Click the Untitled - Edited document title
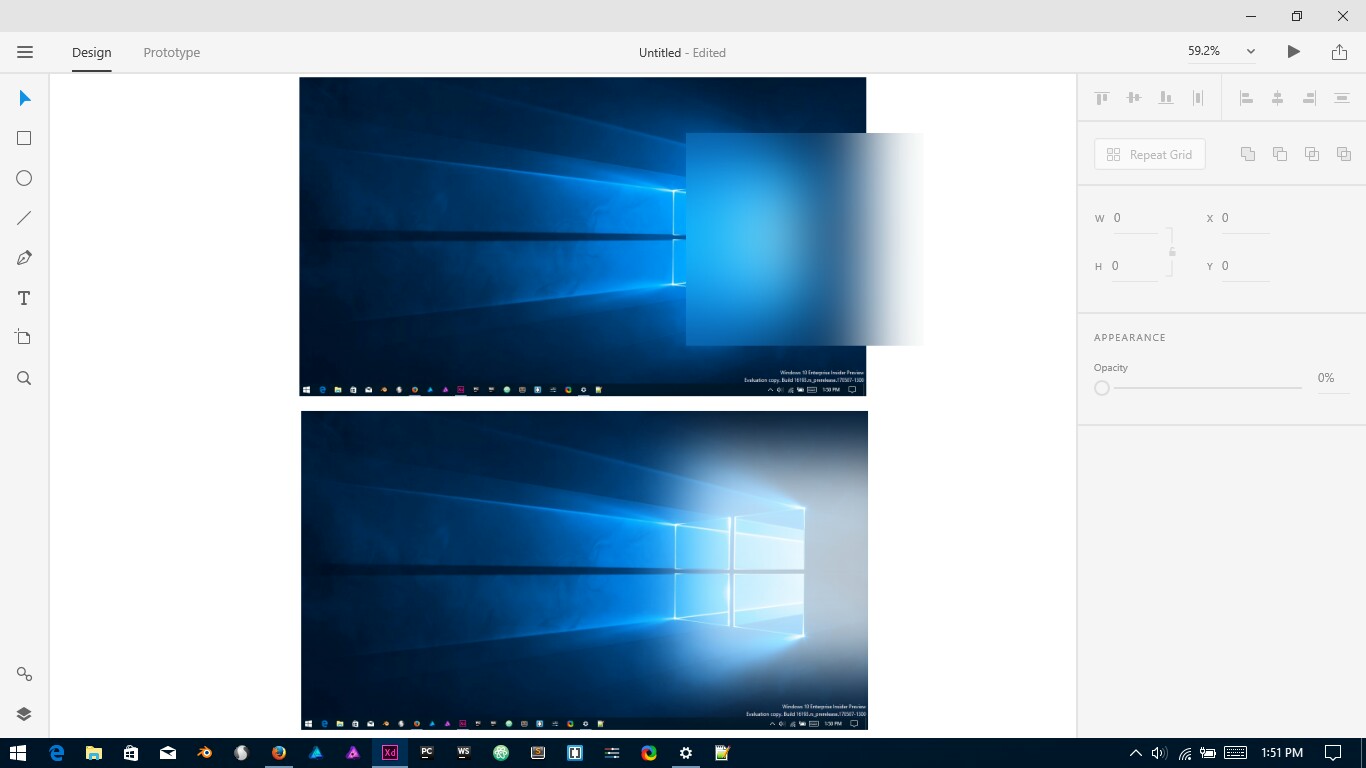Image resolution: width=1366 pixels, height=768 pixels. point(682,52)
